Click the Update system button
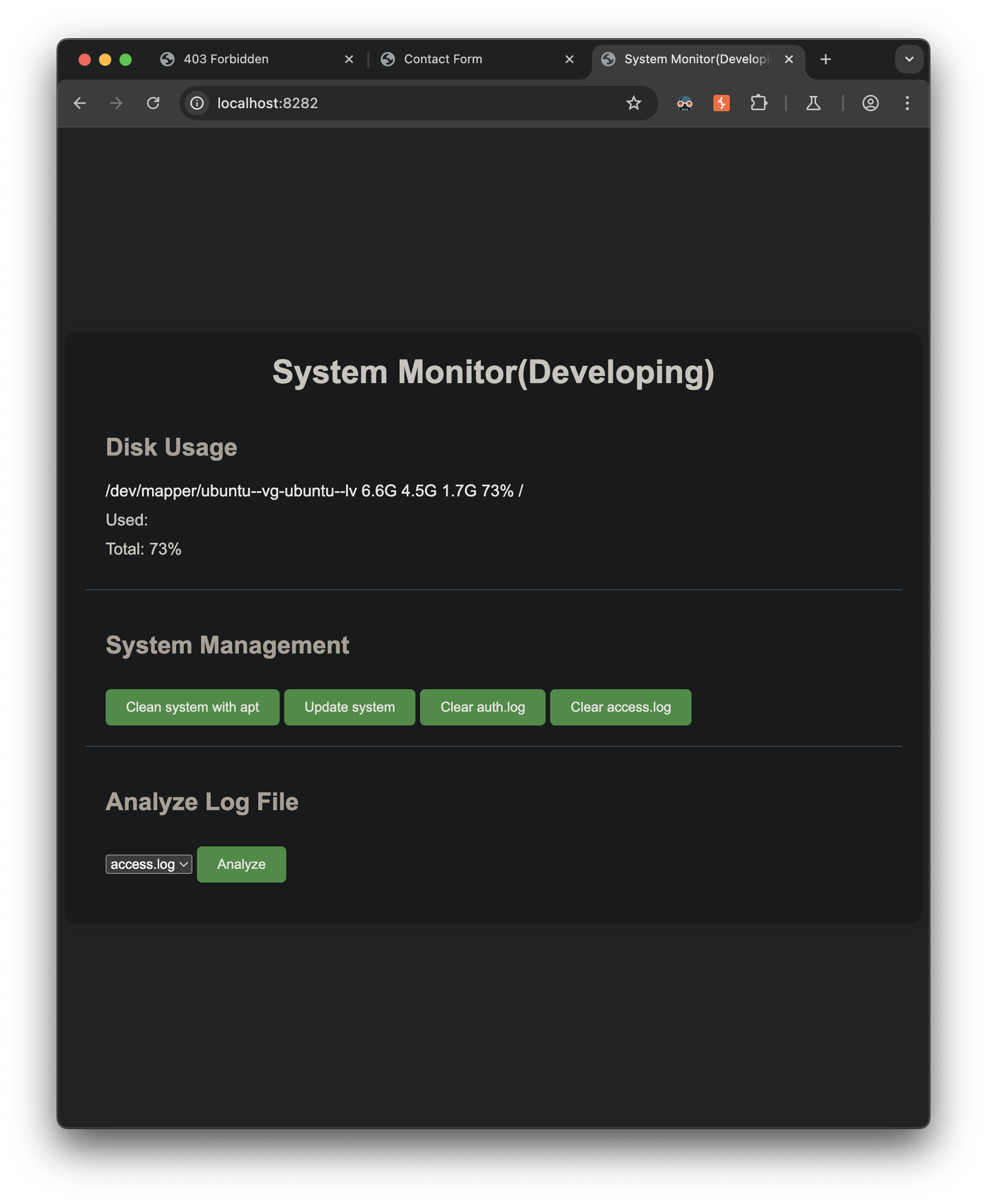The width and height of the screenshot is (987, 1204). [x=349, y=707]
